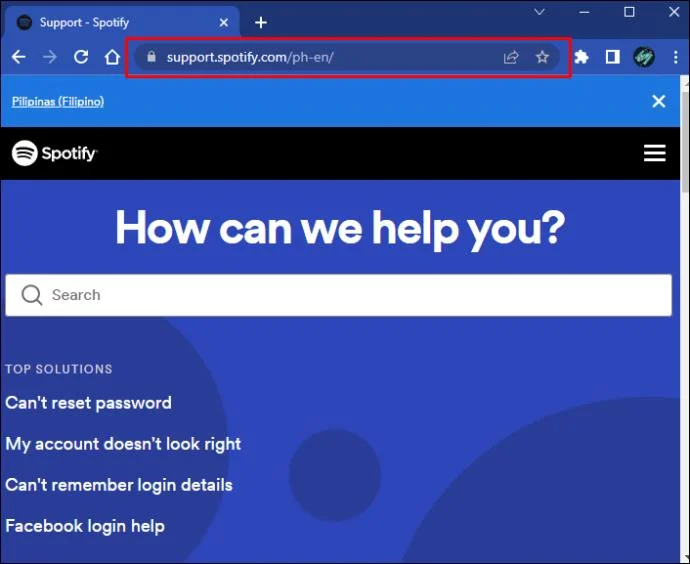Maximize the browser window
The width and height of the screenshot is (690, 564).
click(629, 12)
